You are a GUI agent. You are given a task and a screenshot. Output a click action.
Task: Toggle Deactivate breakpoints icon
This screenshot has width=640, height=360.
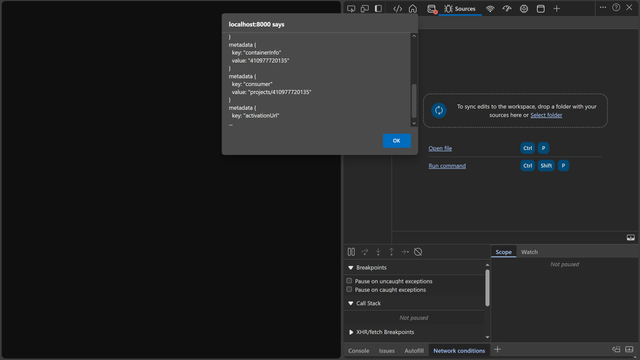point(418,252)
